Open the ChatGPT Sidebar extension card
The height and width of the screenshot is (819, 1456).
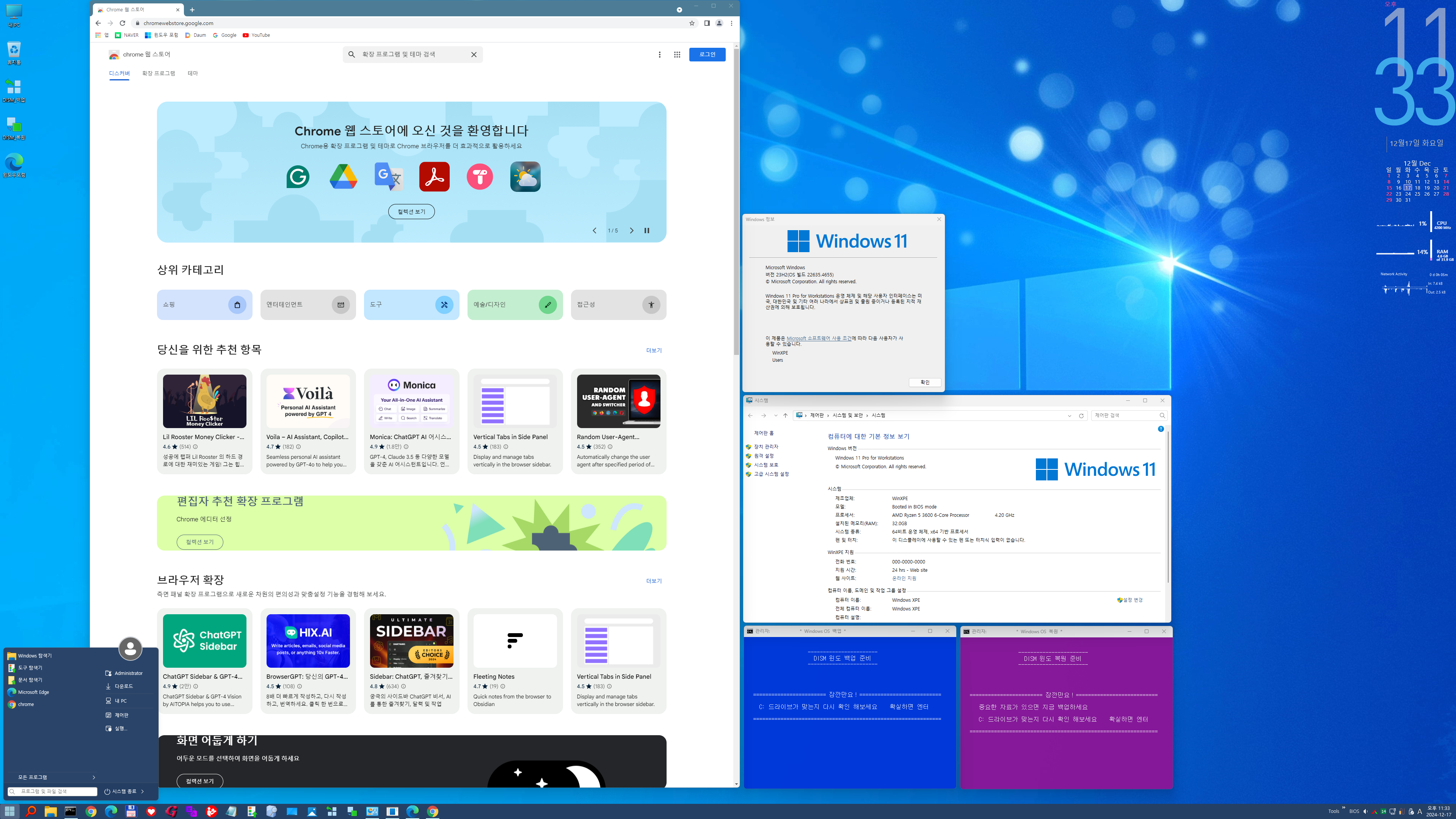pos(205,661)
